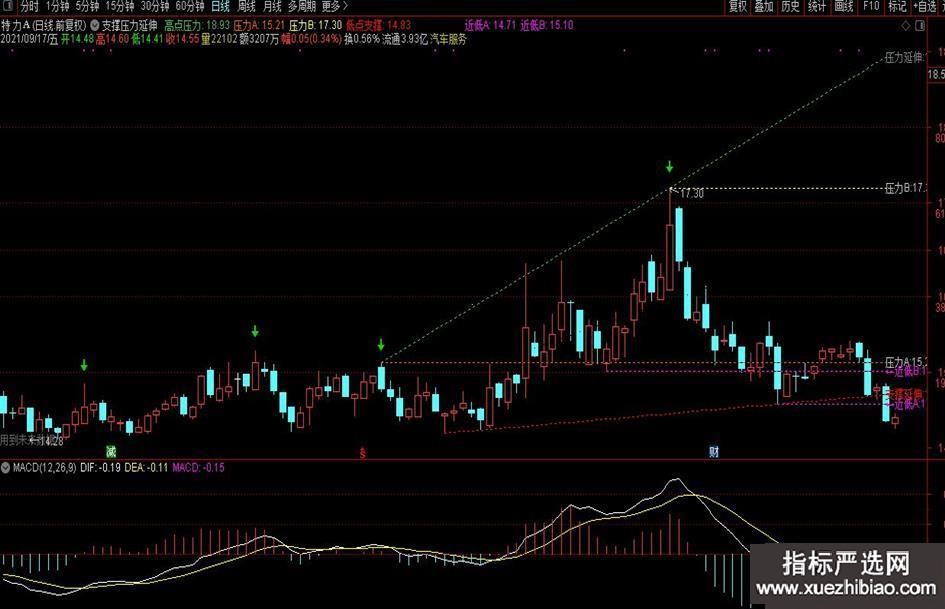Click the 低点支撑: 14.83 value
Viewport: 945px width, 609px height.
pos(378,25)
